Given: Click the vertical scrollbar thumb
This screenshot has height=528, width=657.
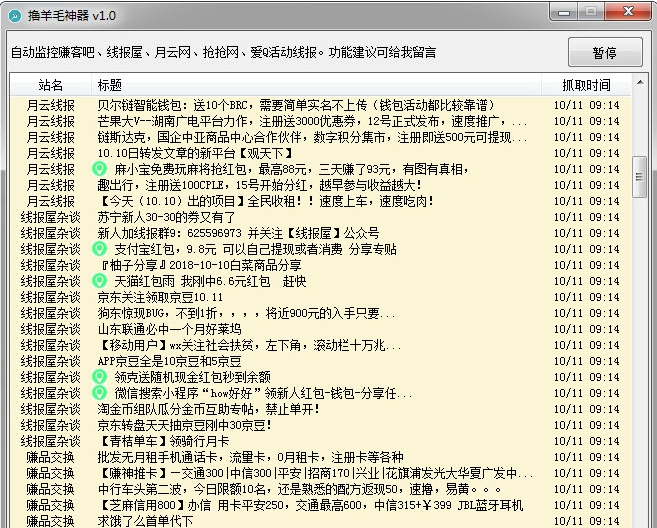Looking at the screenshot, I should (x=639, y=176).
